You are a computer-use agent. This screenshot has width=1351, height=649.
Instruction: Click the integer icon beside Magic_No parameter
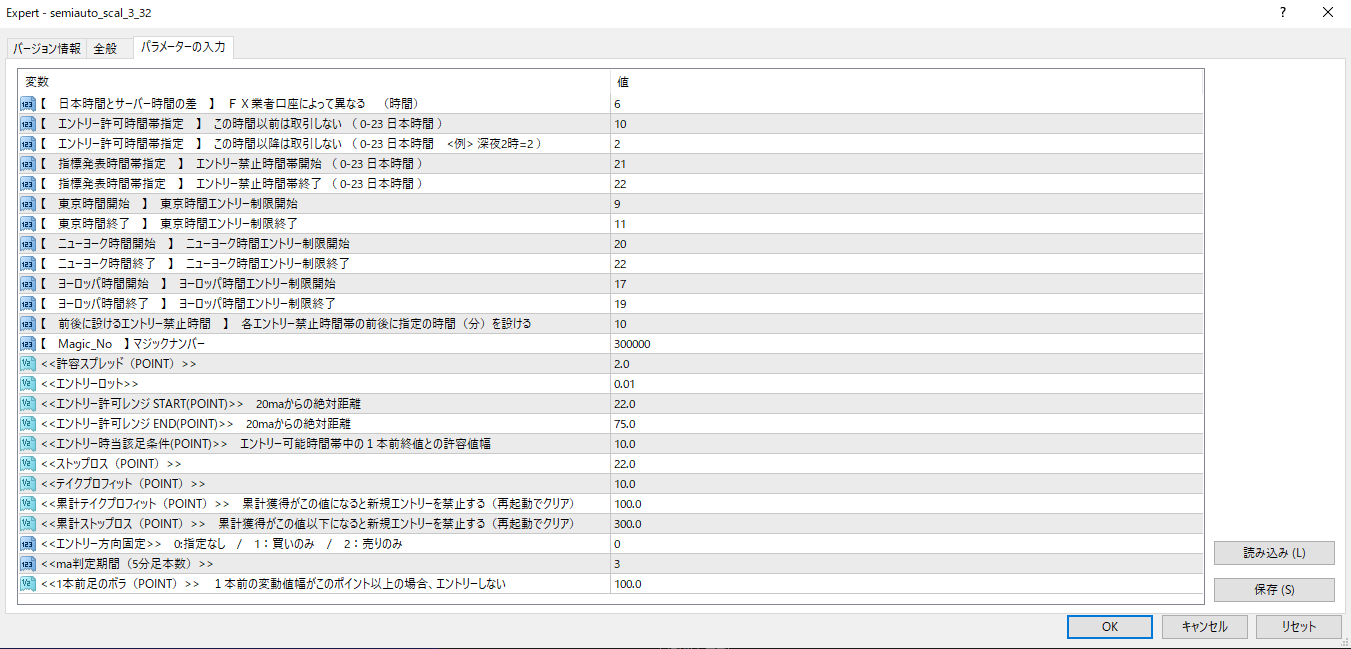pos(27,344)
